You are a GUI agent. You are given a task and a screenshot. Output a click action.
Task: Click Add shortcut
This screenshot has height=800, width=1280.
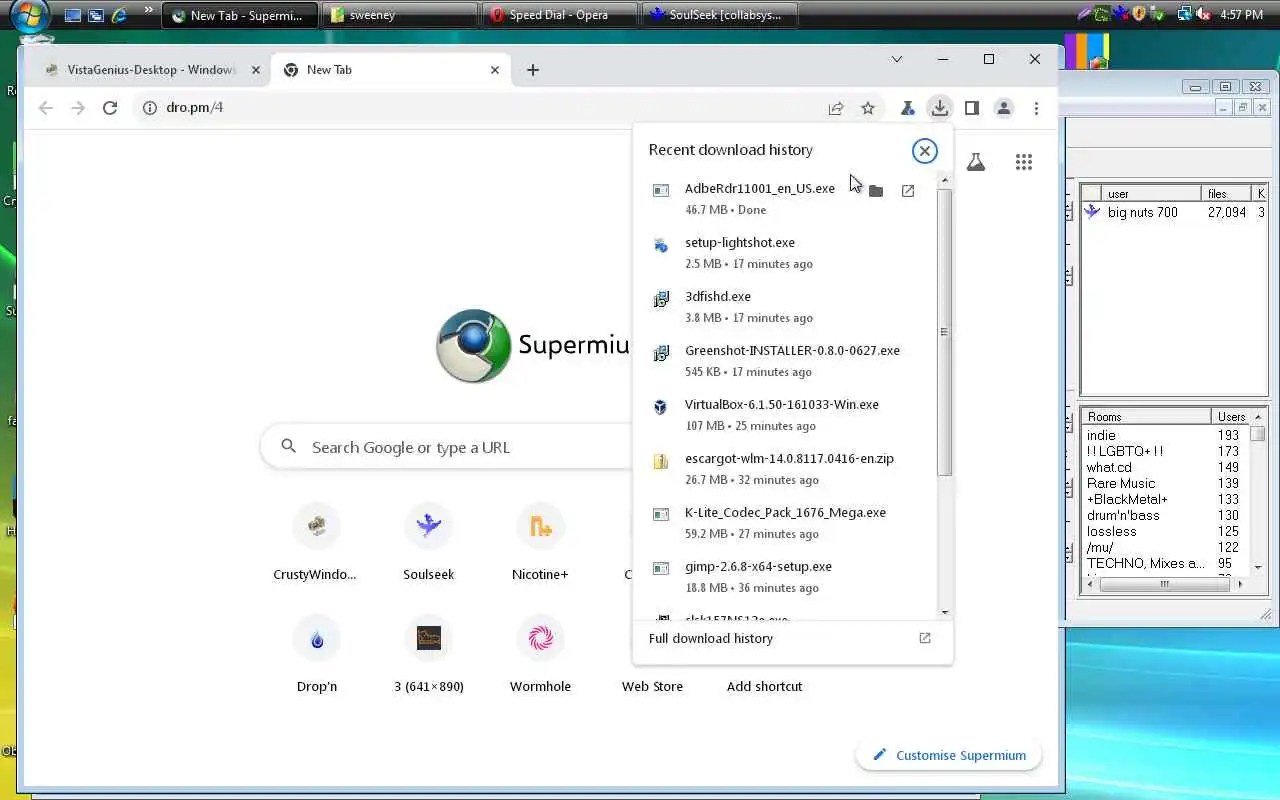764,686
